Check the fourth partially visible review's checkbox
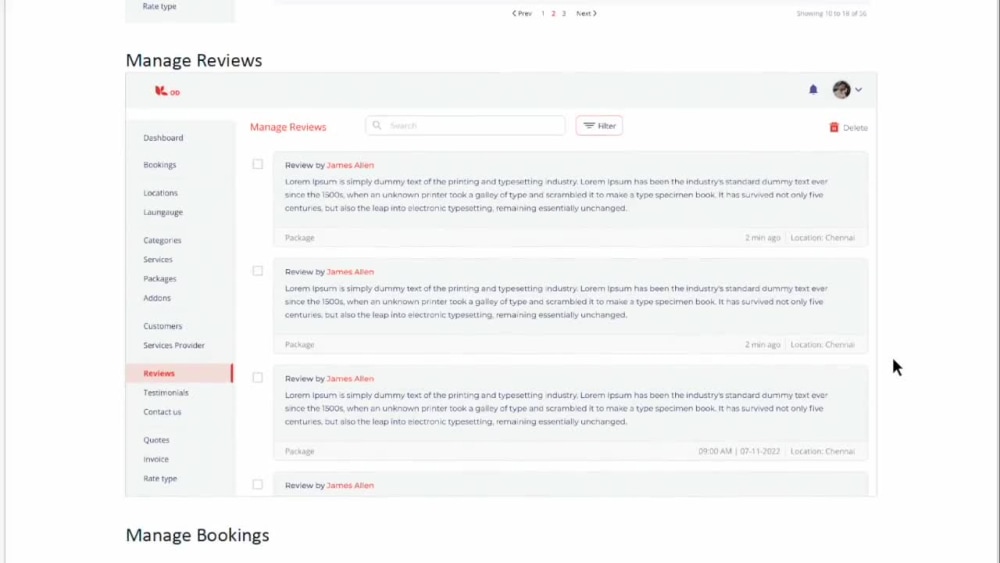The height and width of the screenshot is (563, 1000). (x=258, y=485)
